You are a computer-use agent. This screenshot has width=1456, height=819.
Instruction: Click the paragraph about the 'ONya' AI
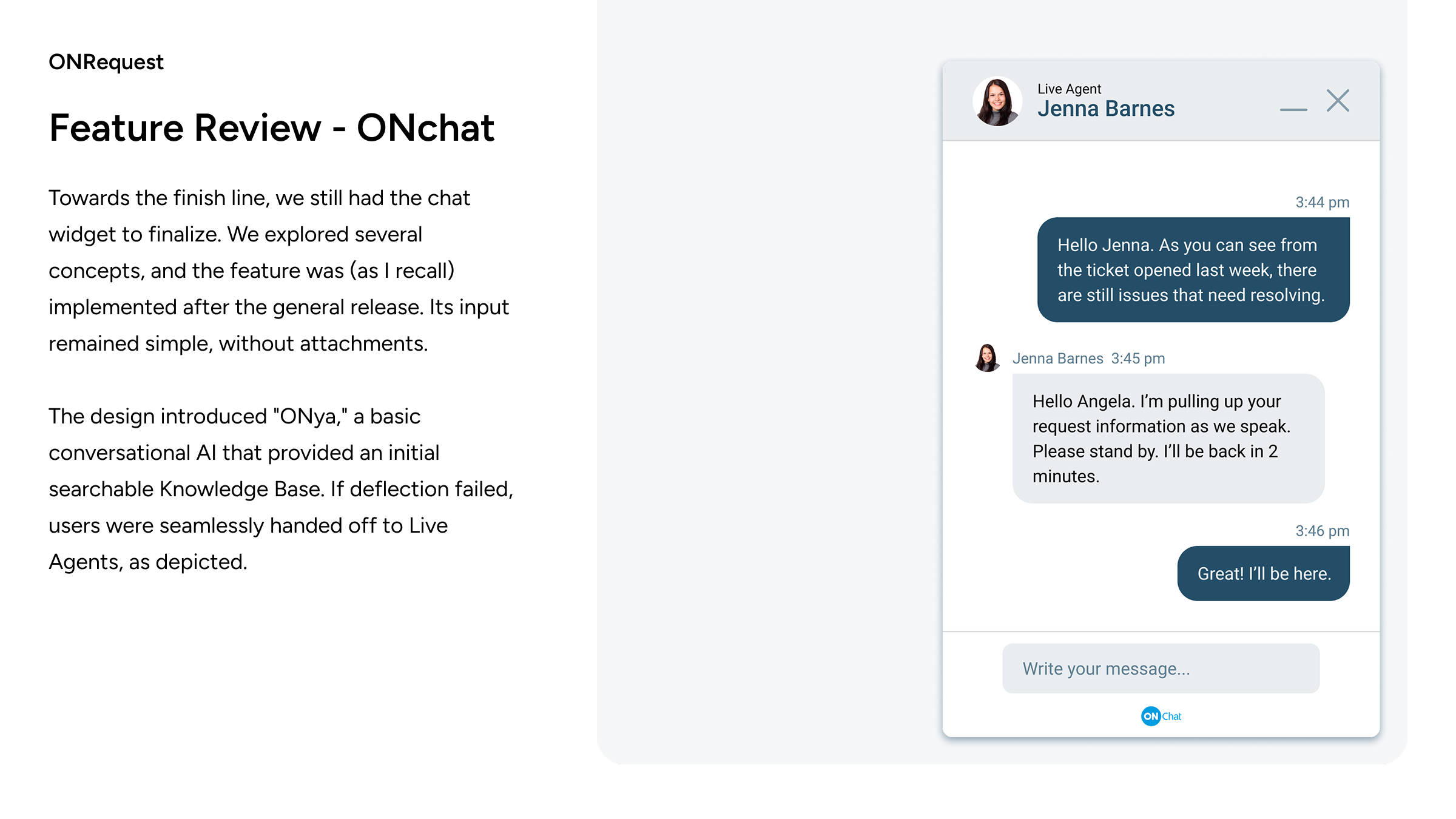tap(281, 489)
